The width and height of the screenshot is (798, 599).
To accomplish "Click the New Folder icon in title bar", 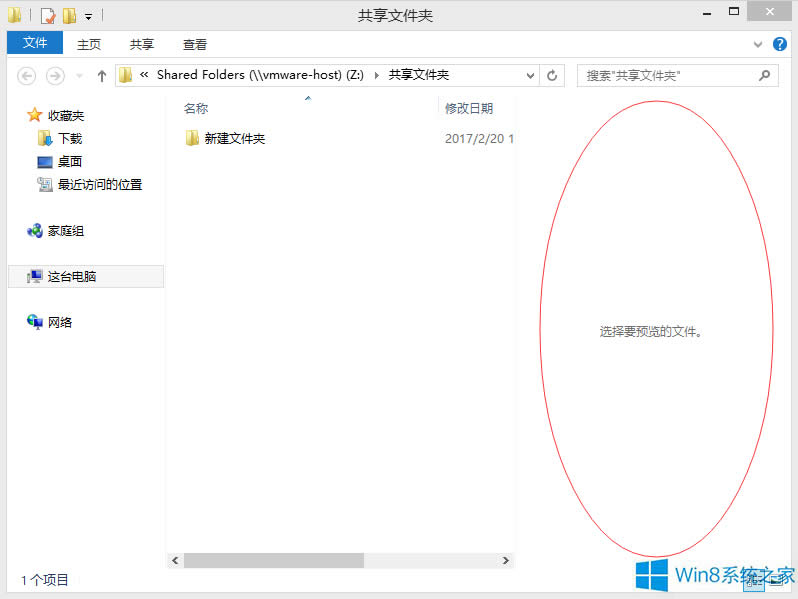I will [x=69, y=16].
